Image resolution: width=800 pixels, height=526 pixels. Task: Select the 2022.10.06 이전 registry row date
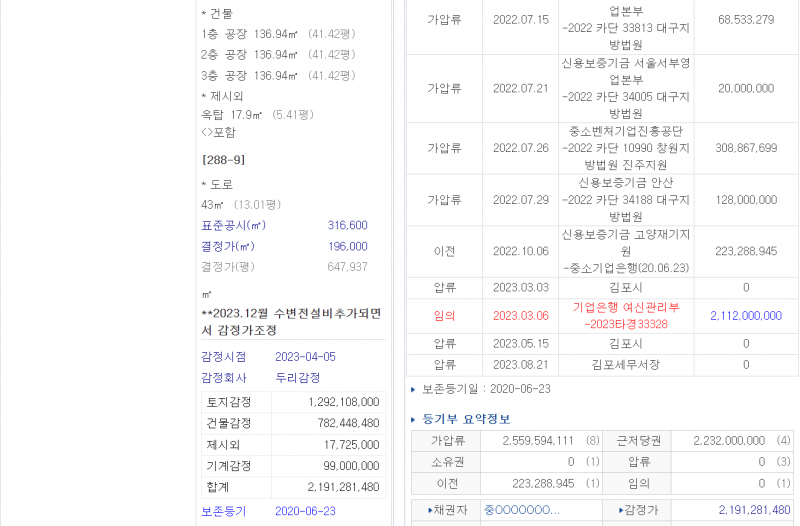coord(521,251)
